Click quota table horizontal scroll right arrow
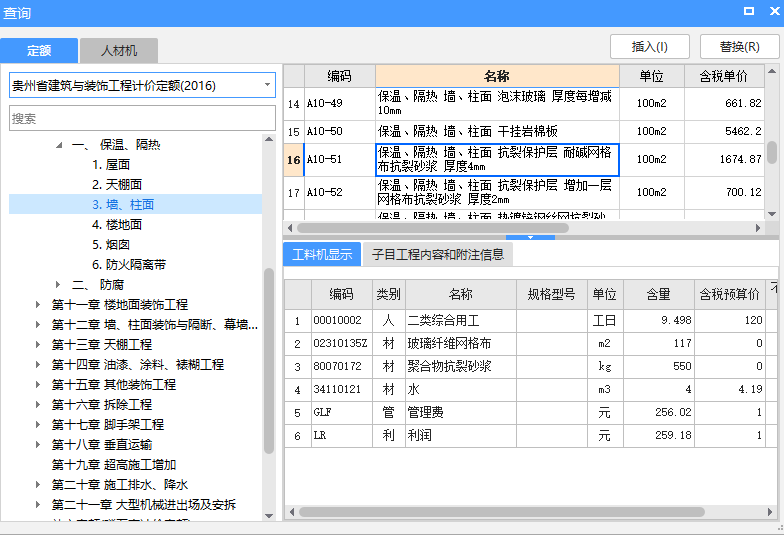The width and height of the screenshot is (784, 535). [758, 228]
